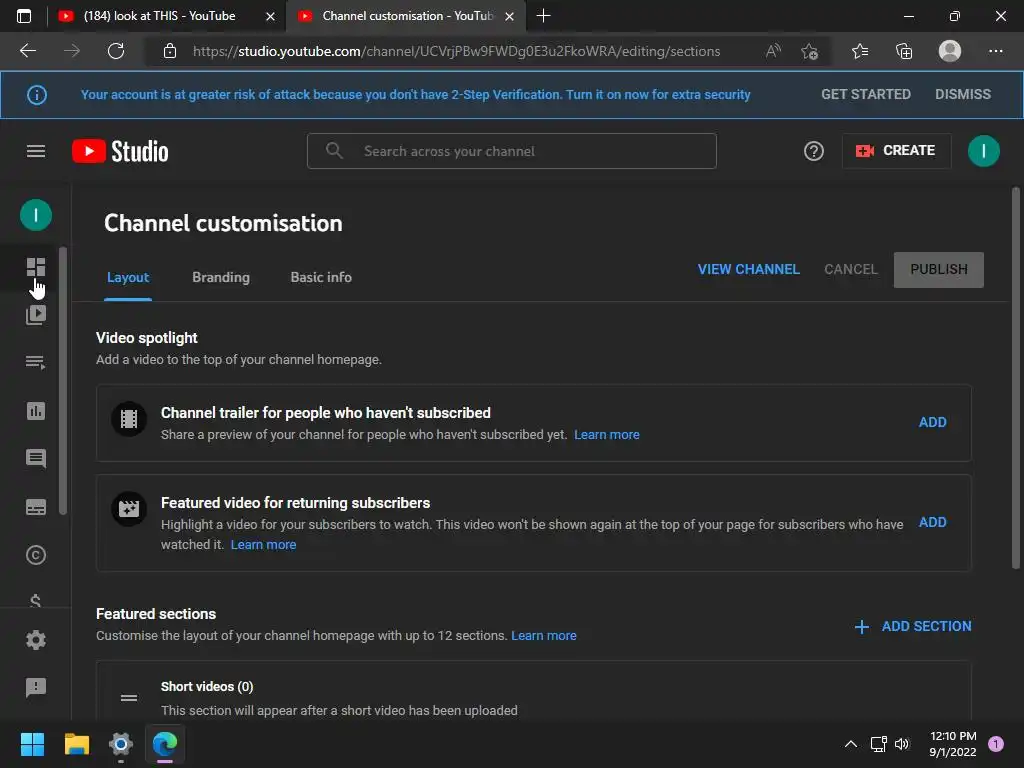Click VIEW CHANNEL link

(x=748, y=270)
